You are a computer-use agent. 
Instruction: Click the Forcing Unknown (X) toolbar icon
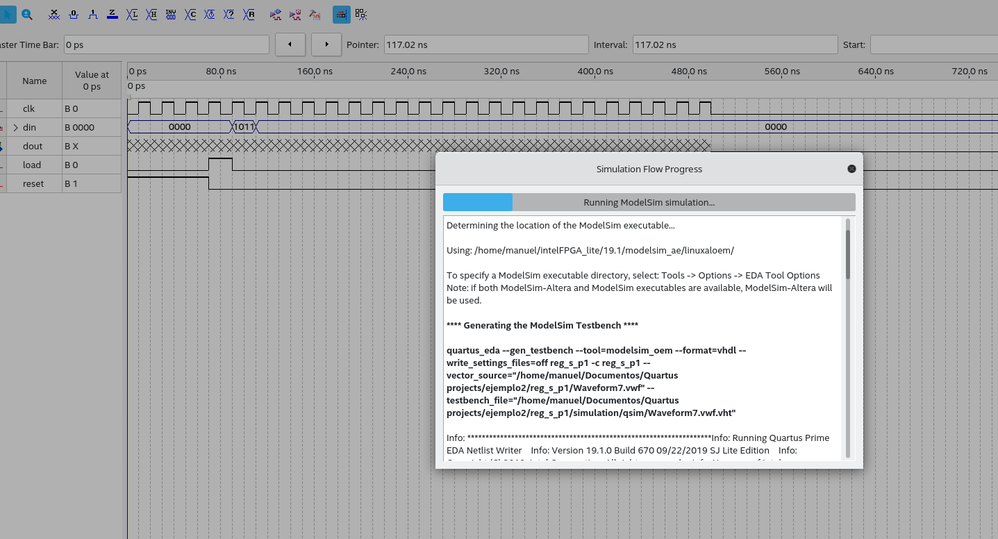point(54,15)
